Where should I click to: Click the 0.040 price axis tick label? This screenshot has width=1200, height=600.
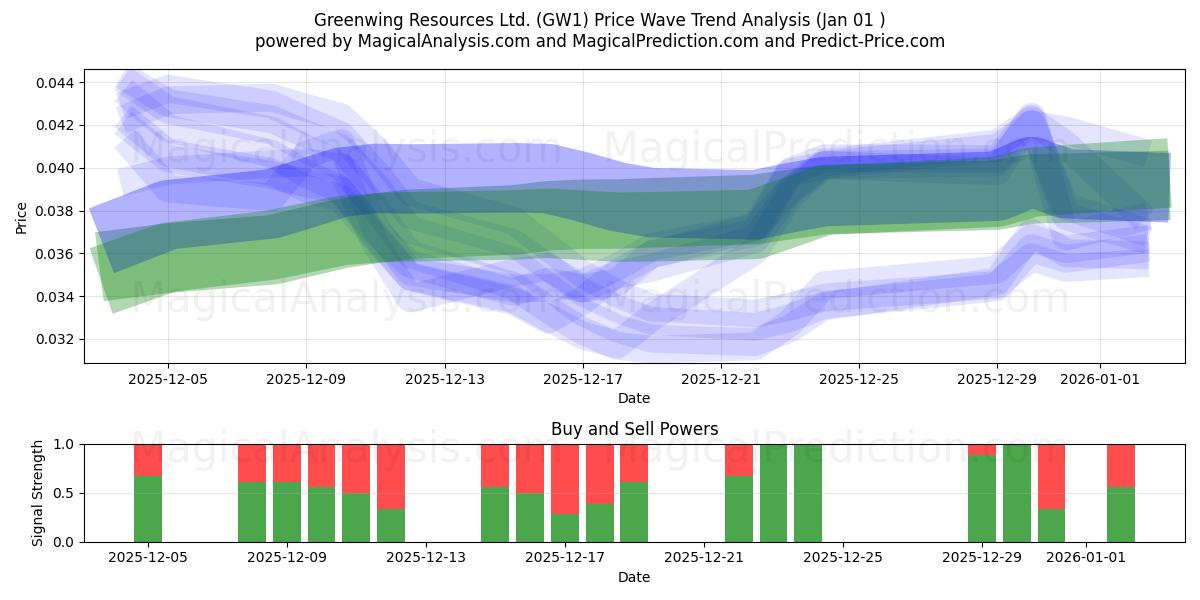click(x=56, y=168)
